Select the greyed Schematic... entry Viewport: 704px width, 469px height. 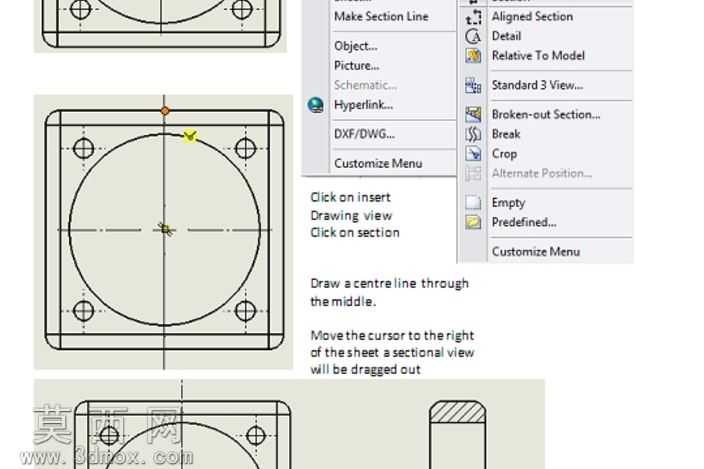pos(365,85)
